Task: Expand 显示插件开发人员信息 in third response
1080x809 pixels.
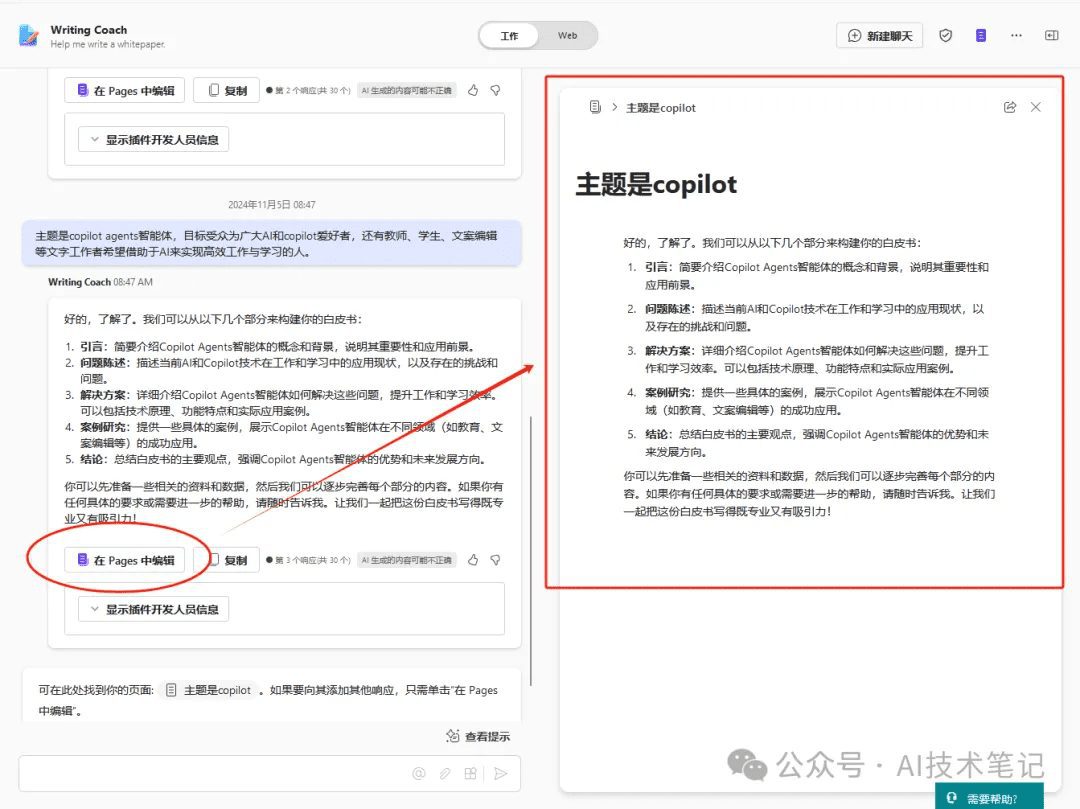Action: tap(153, 609)
